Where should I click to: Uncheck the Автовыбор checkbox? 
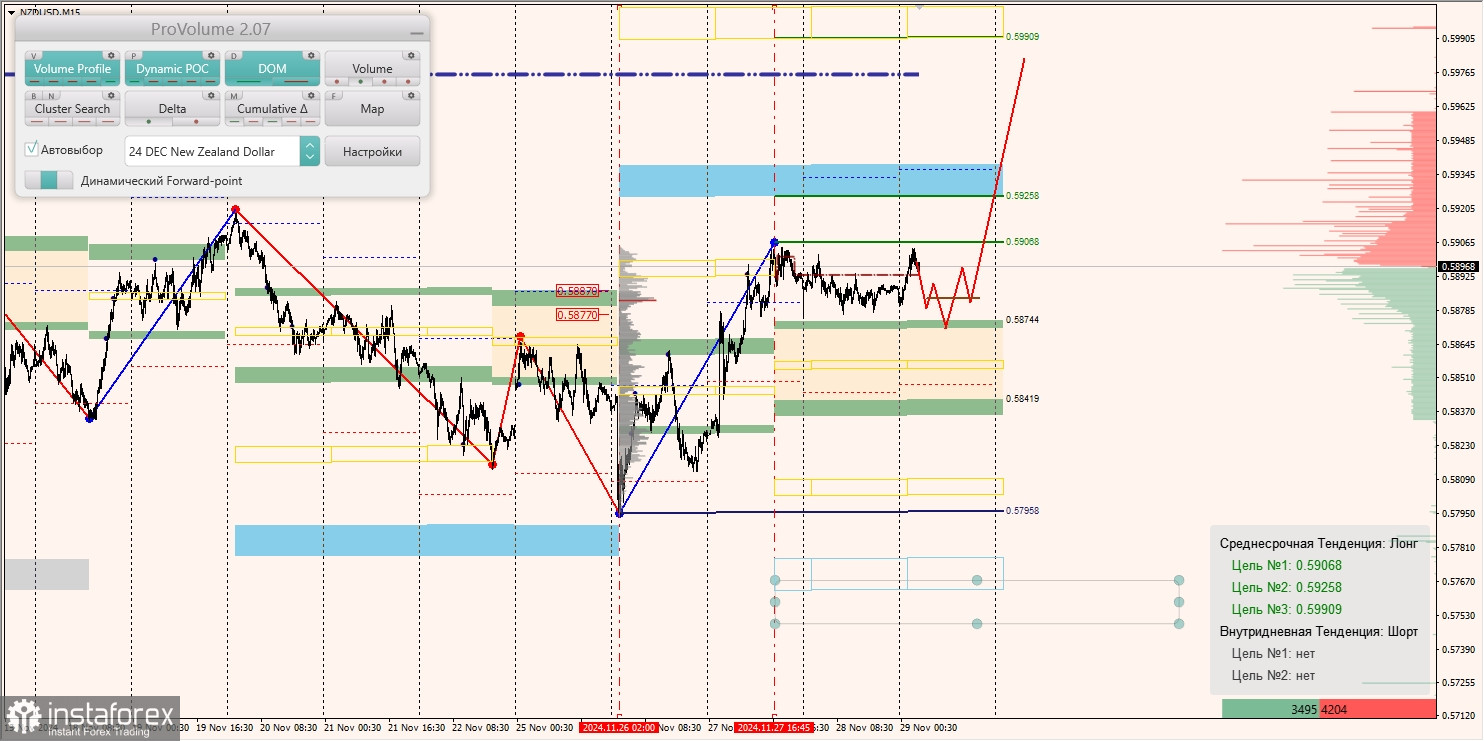tap(31, 149)
